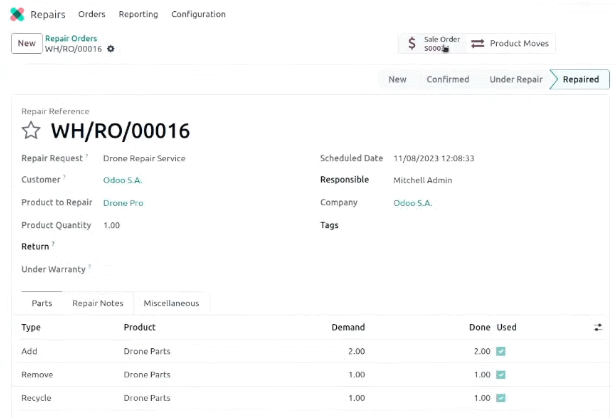Open the Odoo S.A. company link

coord(412,203)
